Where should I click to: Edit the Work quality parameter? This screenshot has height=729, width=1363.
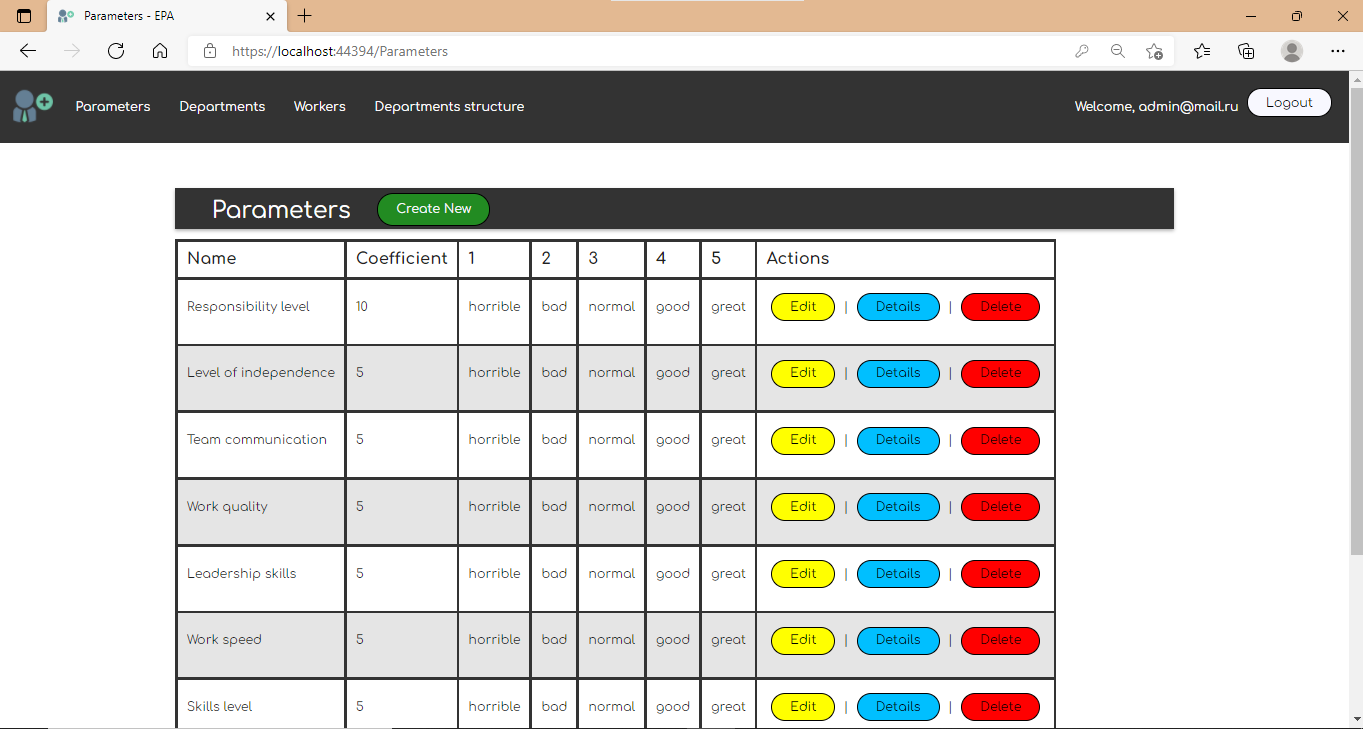pos(803,507)
